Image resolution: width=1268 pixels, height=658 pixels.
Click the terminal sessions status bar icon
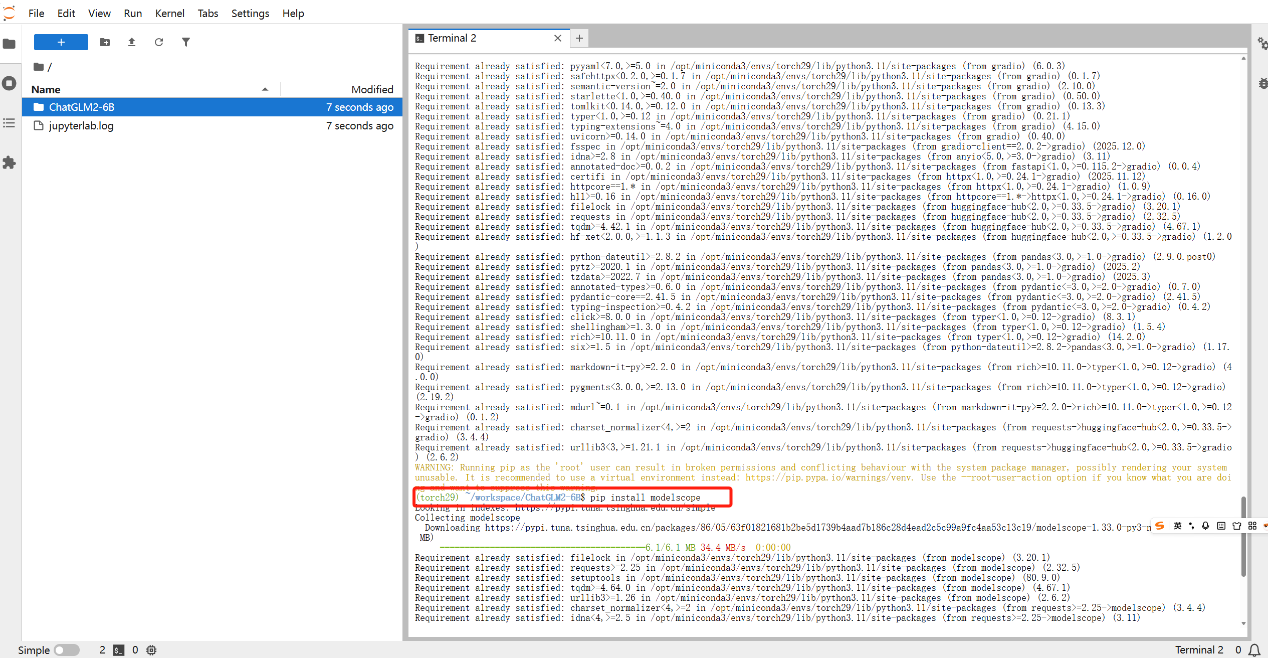tap(118, 650)
